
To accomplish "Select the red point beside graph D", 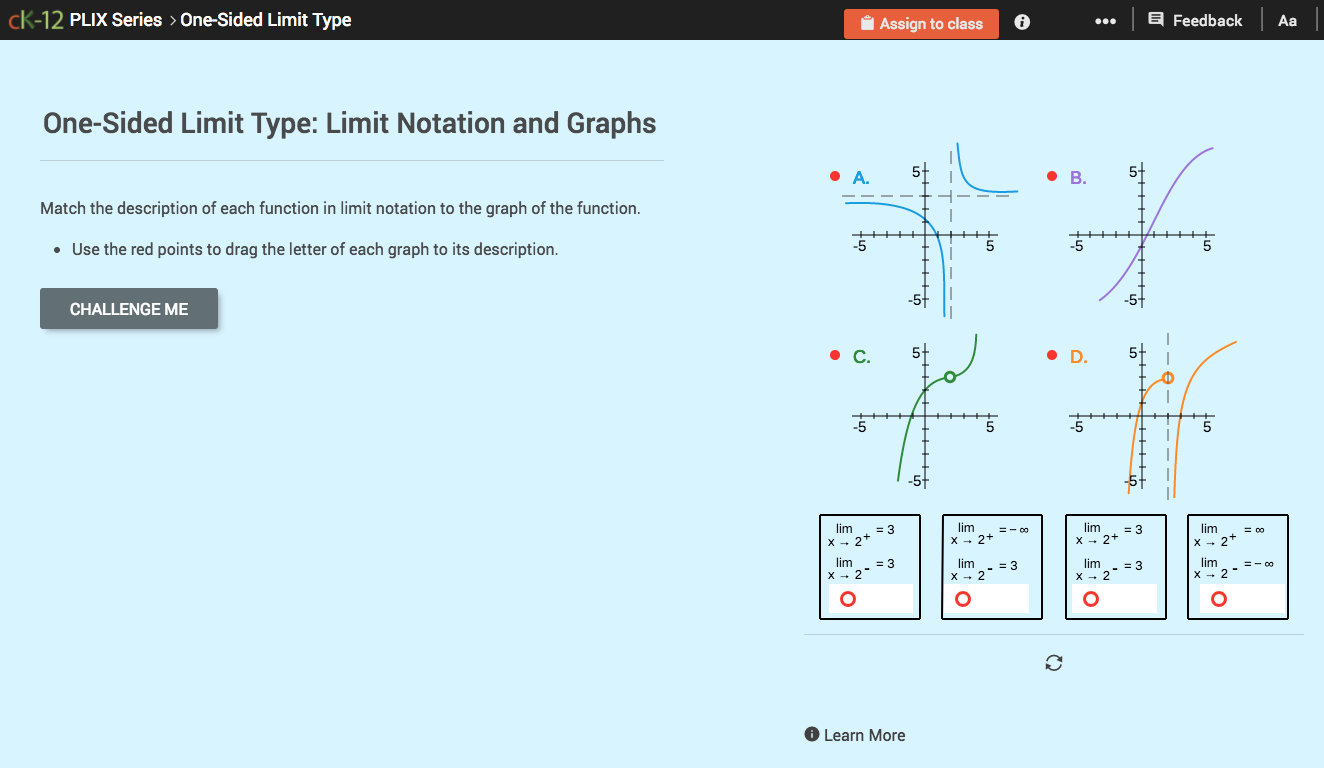I will [1051, 353].
